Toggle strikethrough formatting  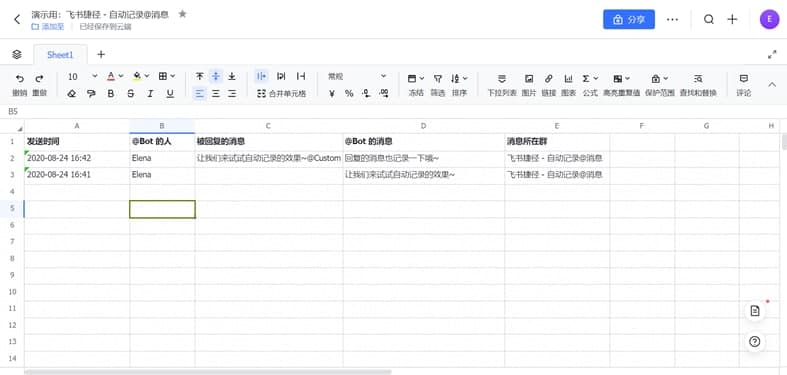point(130,93)
